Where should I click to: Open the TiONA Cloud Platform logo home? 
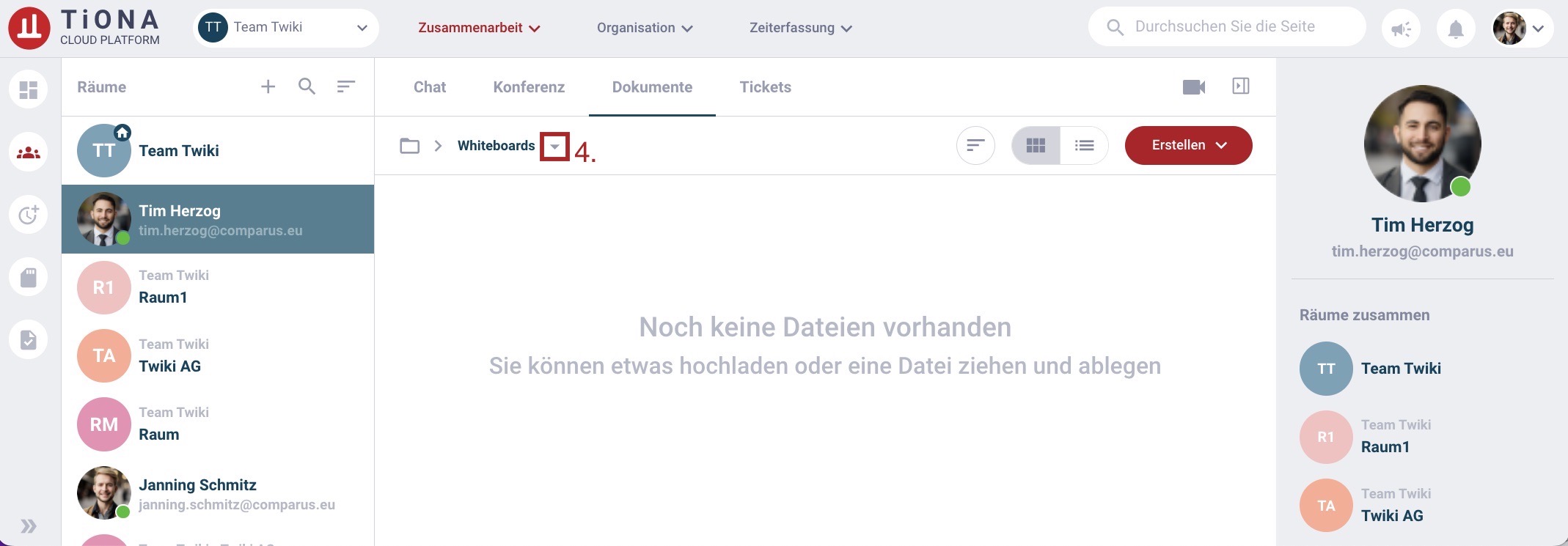(84, 28)
